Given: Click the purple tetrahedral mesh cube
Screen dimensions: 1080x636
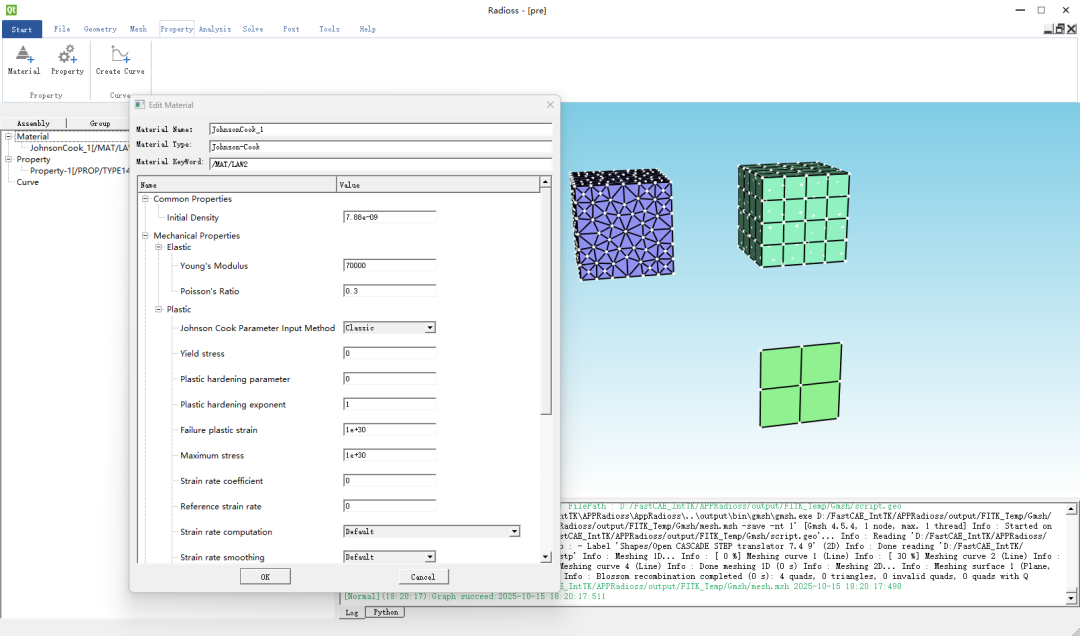Looking at the screenshot, I should pyautogui.click(x=621, y=225).
